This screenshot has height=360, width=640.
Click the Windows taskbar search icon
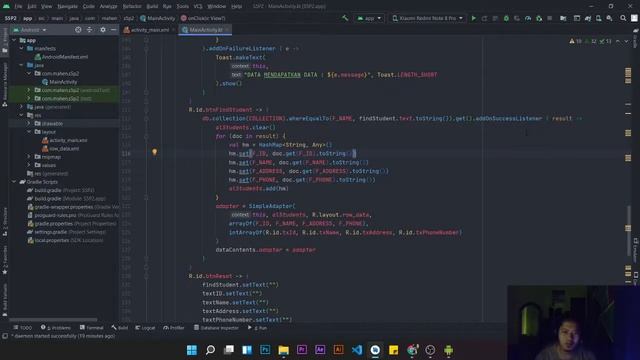(210, 350)
